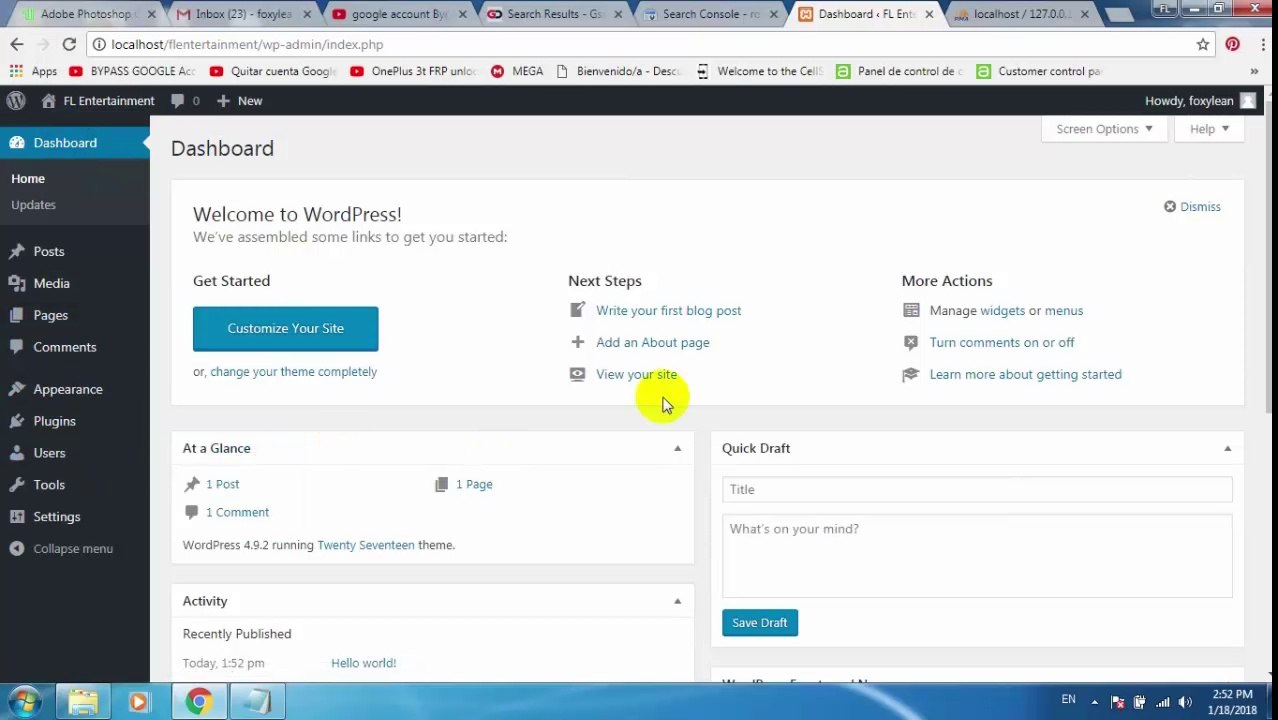The width and height of the screenshot is (1278, 720).
Task: Click the Save Draft button
Action: point(760,623)
